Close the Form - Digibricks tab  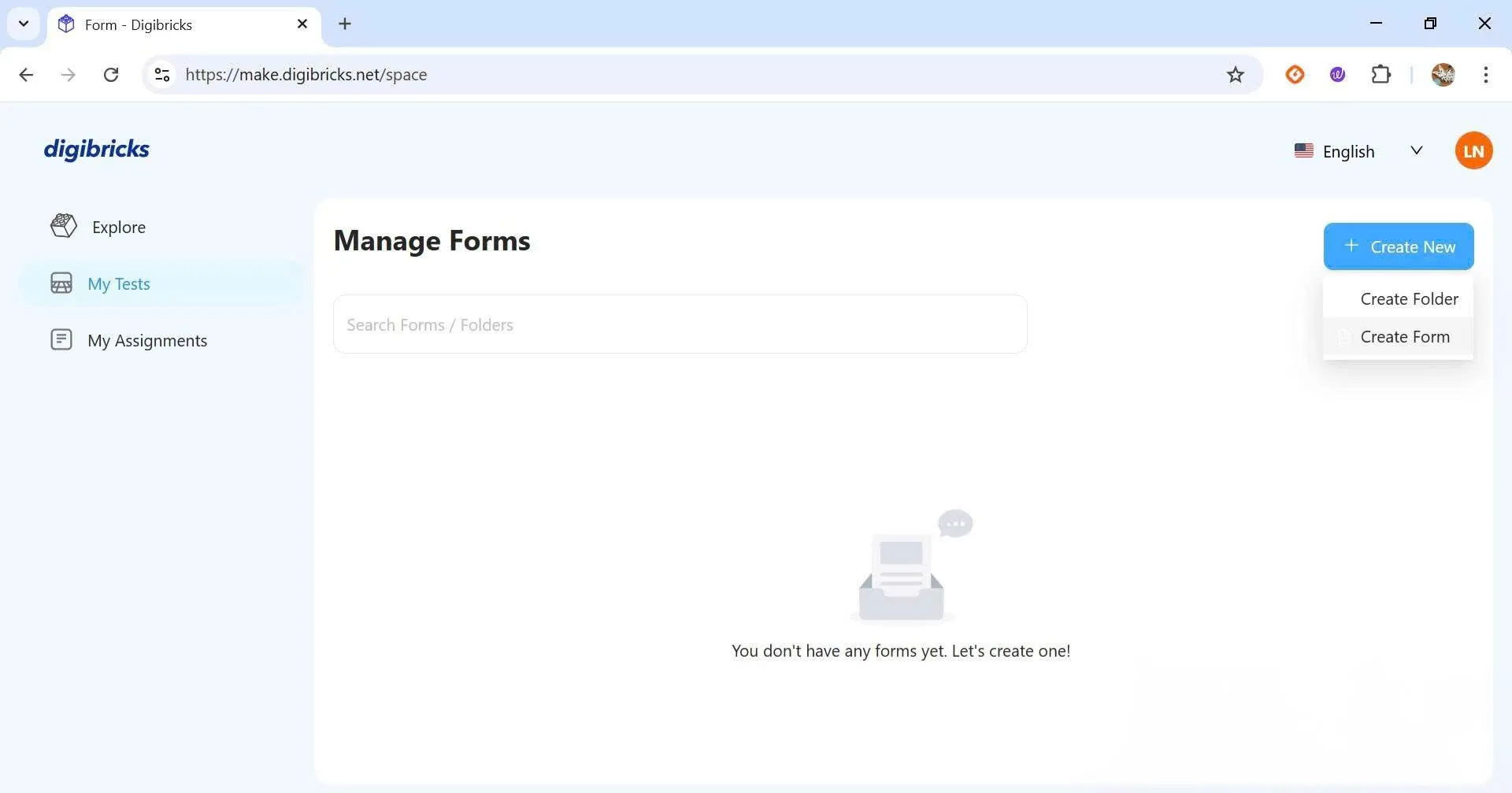coord(302,24)
